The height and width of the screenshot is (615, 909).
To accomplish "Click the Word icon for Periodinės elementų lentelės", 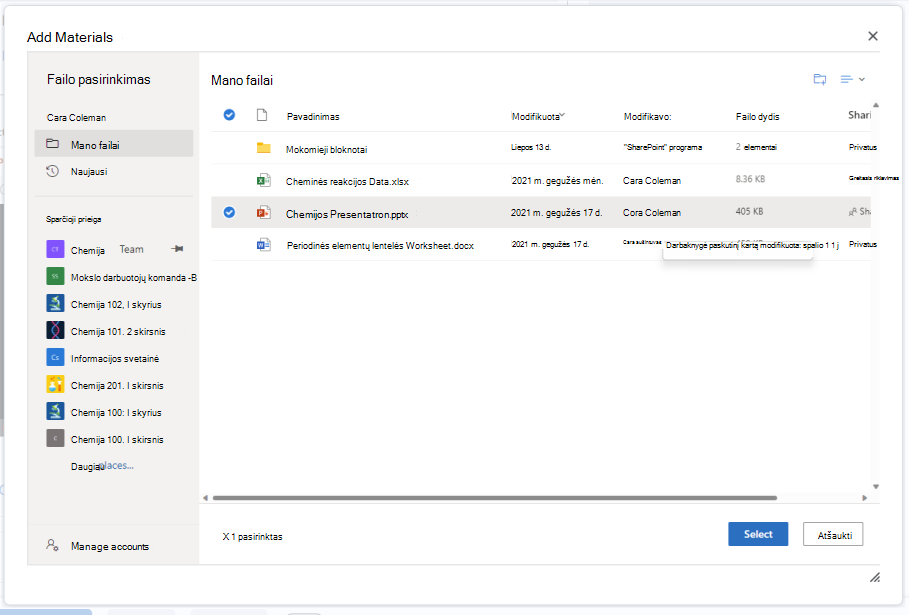I will click(x=264, y=245).
